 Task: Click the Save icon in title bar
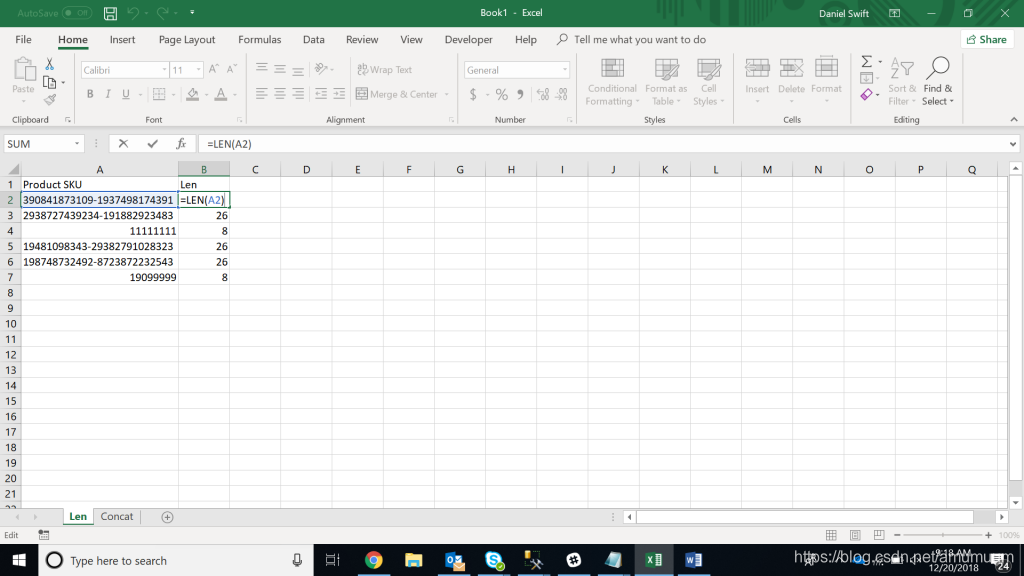click(x=110, y=13)
